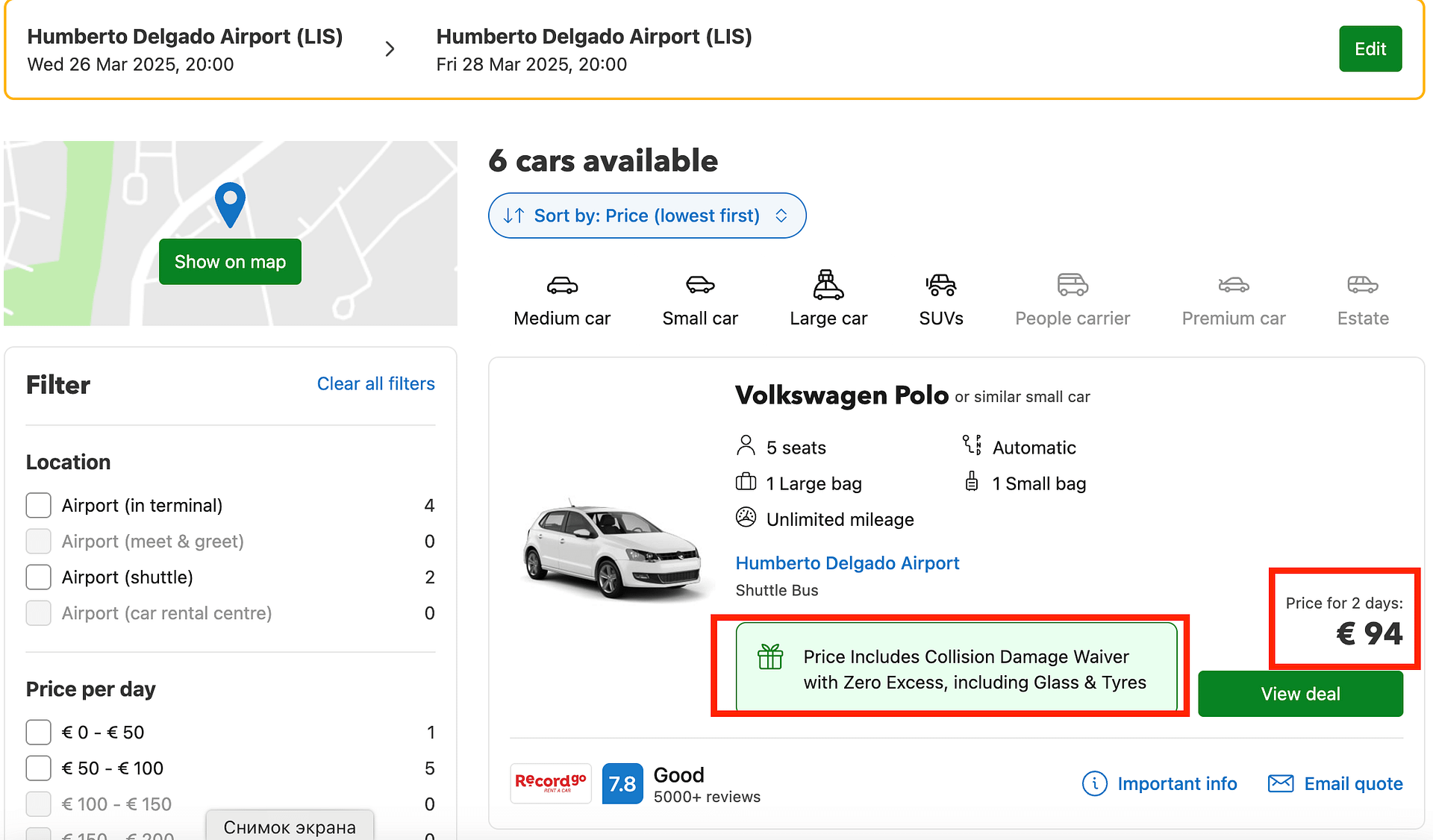The image size is (1433, 840).
Task: Tick the Airport (shuttle) checkbox
Action: 39,577
